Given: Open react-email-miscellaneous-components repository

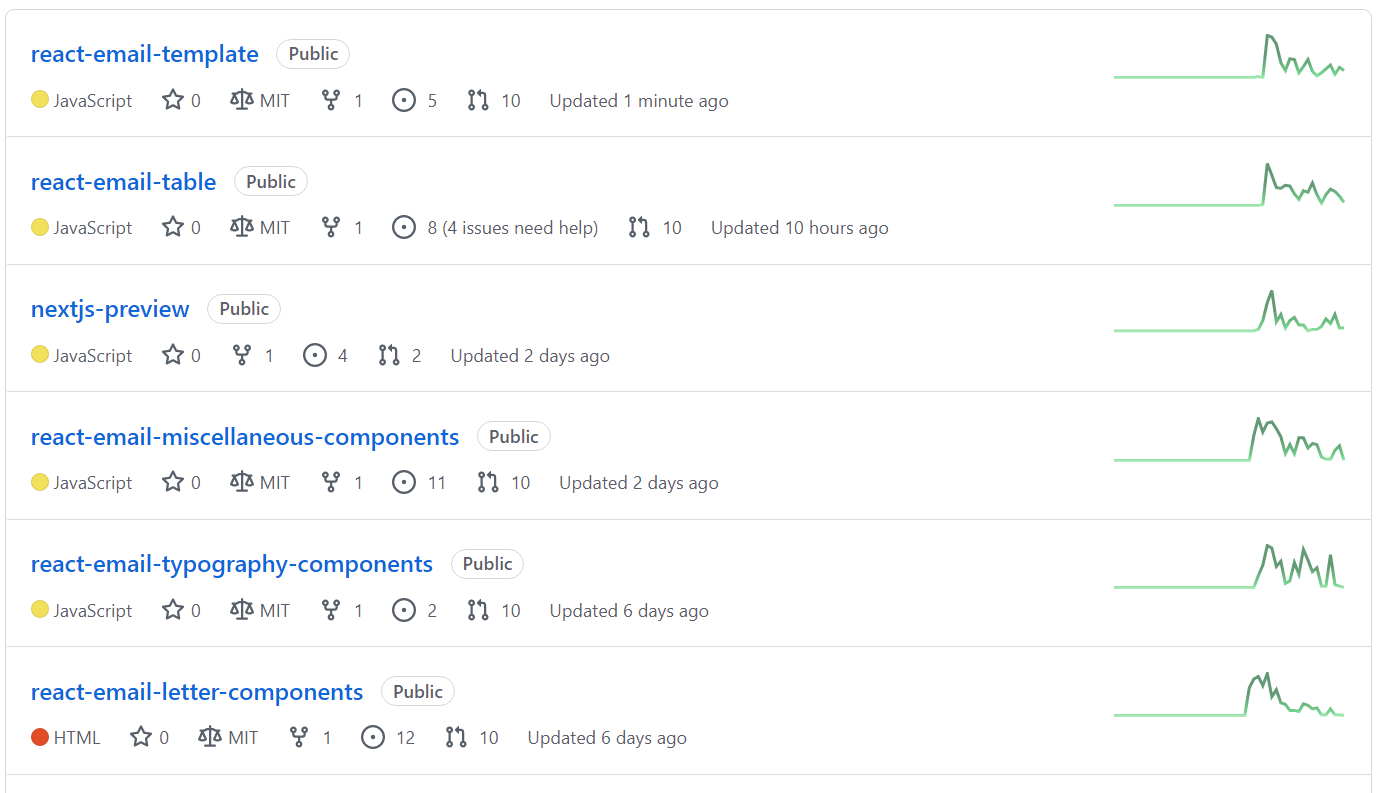Looking at the screenshot, I should [245, 437].
